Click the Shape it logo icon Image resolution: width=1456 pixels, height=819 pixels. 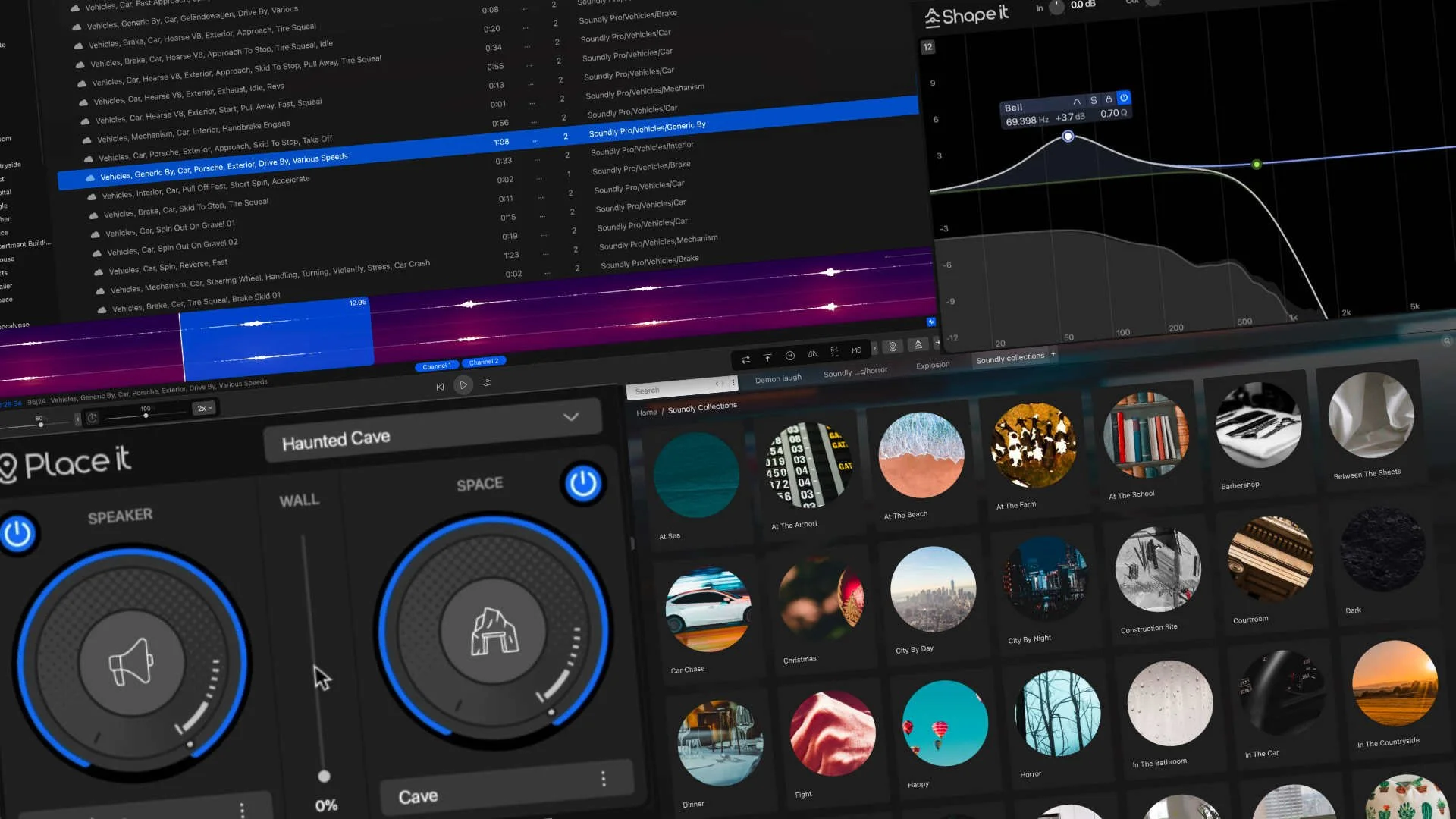930,15
